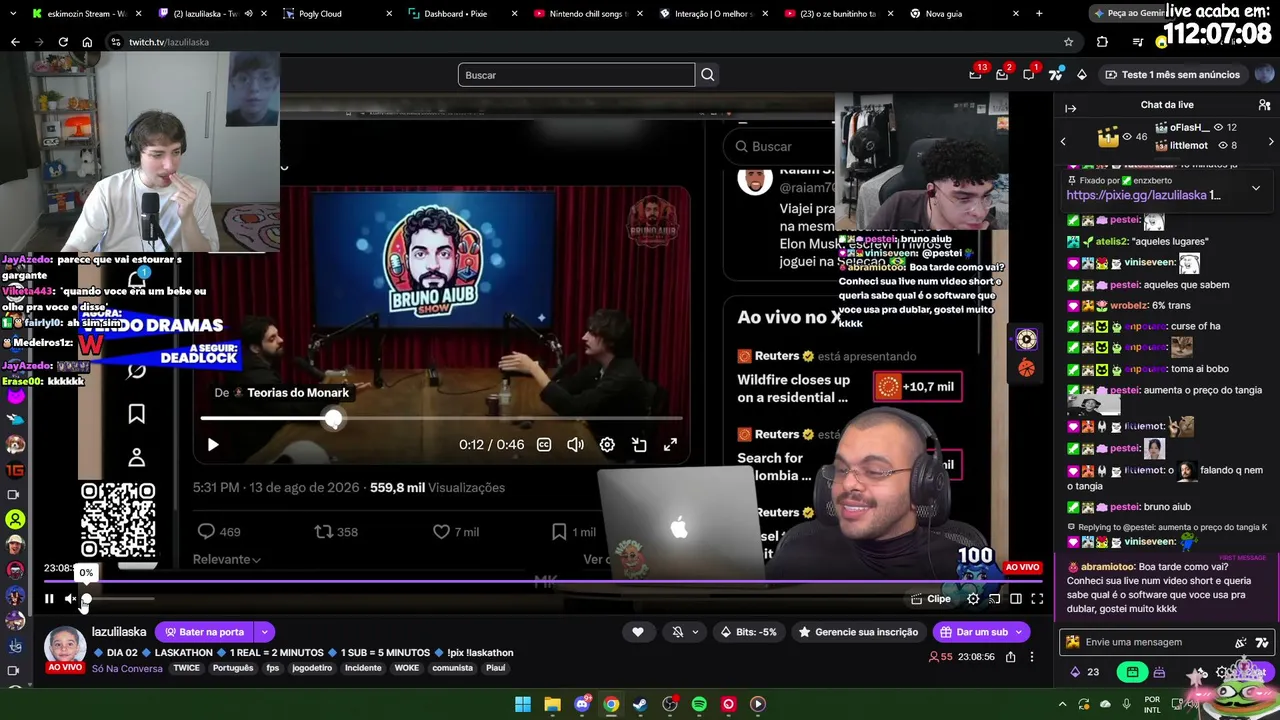Open Windows Start menu
The width and height of the screenshot is (1280, 720).
(523, 704)
